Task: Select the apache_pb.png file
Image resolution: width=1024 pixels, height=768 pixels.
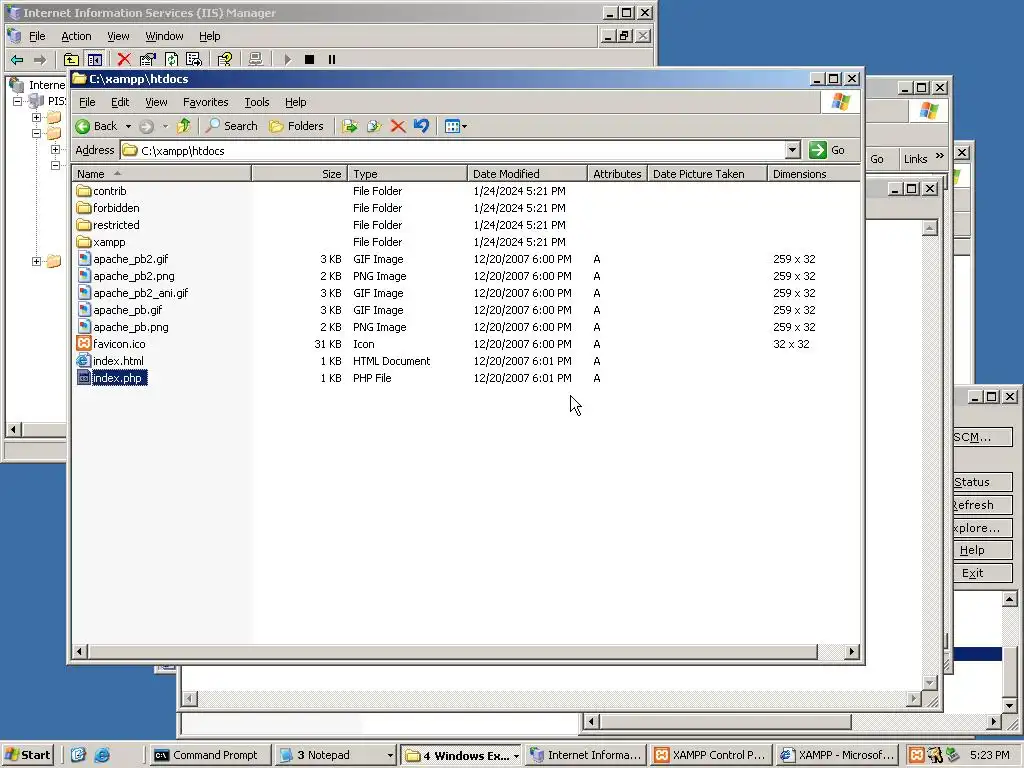Action: pyautogui.click(x=123, y=327)
